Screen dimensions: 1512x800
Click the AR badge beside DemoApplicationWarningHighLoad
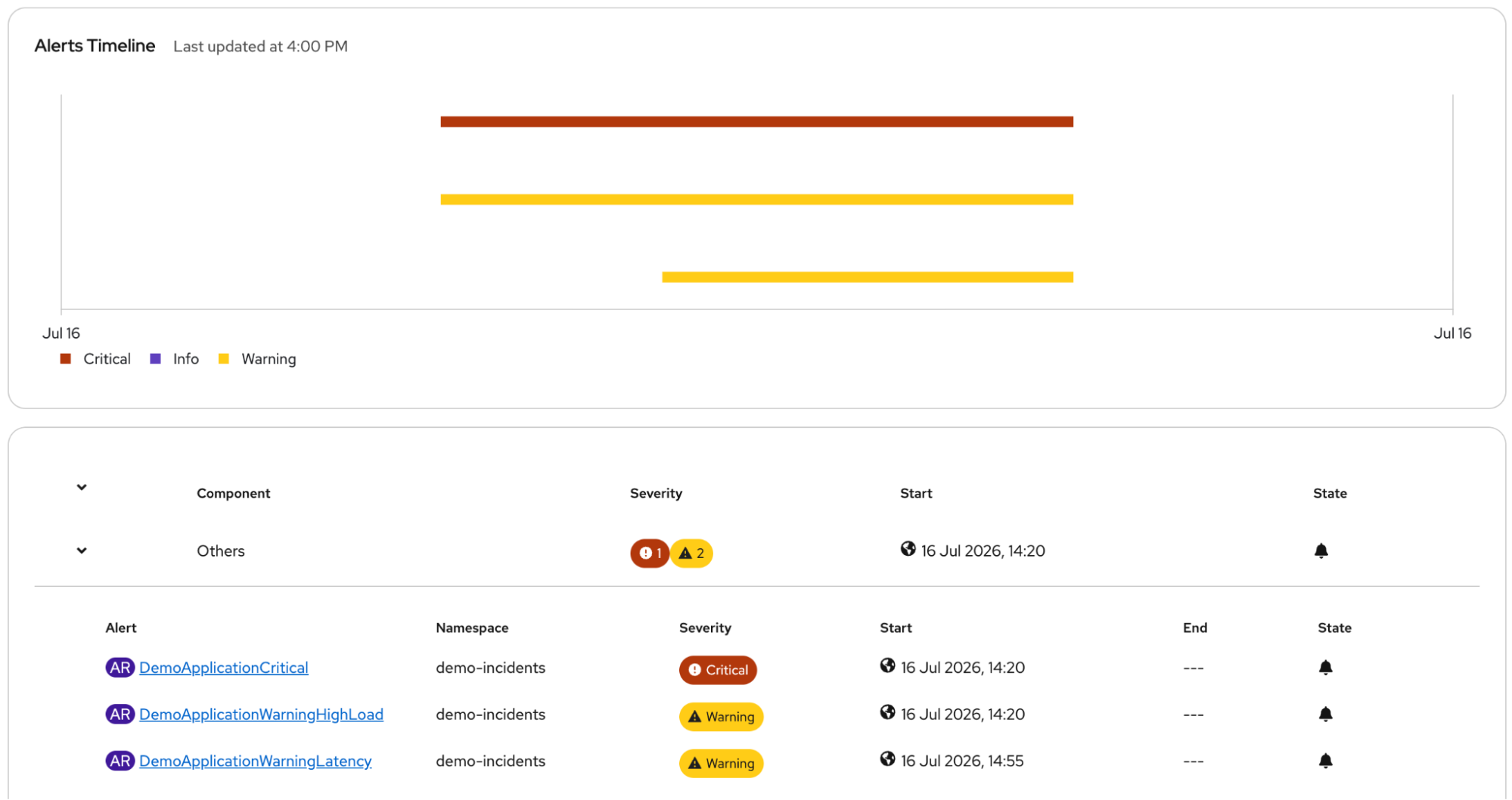pyautogui.click(x=120, y=715)
